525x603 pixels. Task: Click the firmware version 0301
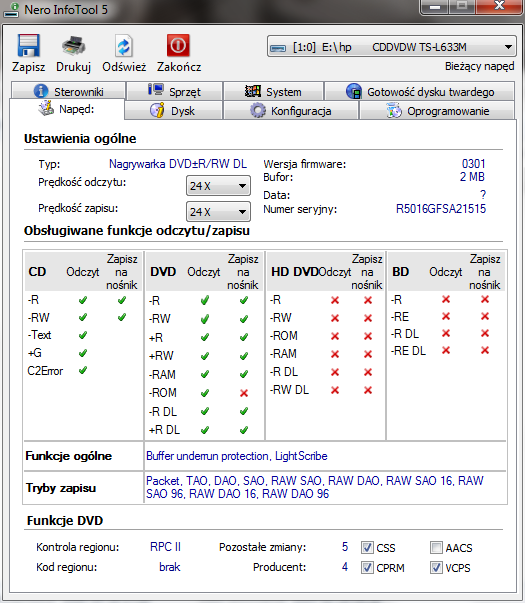click(x=473, y=164)
